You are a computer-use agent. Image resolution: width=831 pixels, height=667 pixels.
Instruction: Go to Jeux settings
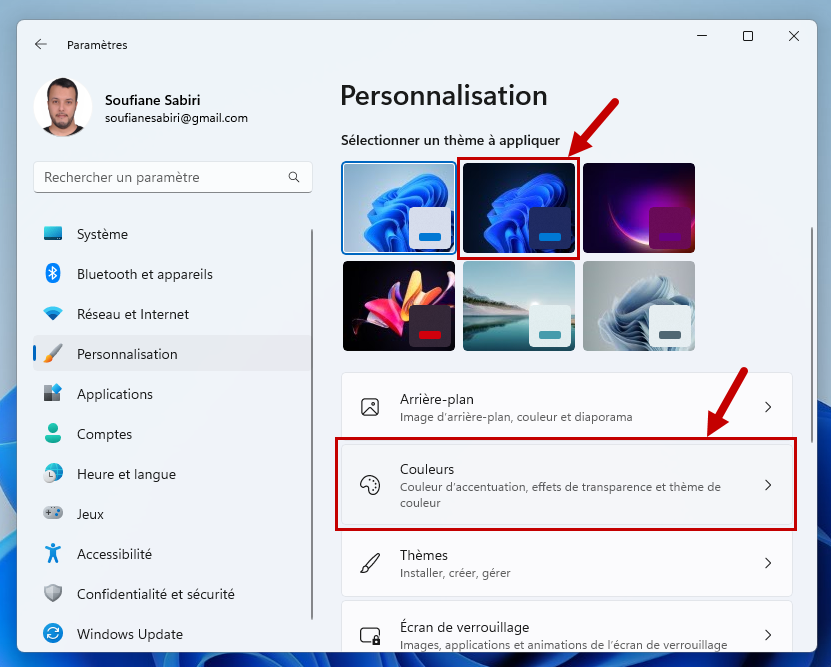[172, 513]
